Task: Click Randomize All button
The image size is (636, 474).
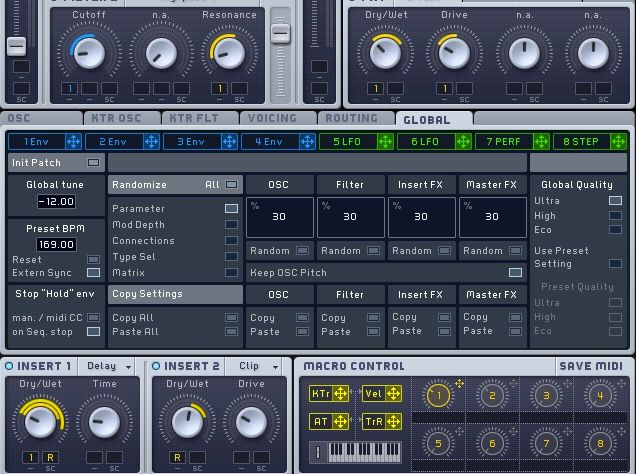Action: (x=231, y=184)
